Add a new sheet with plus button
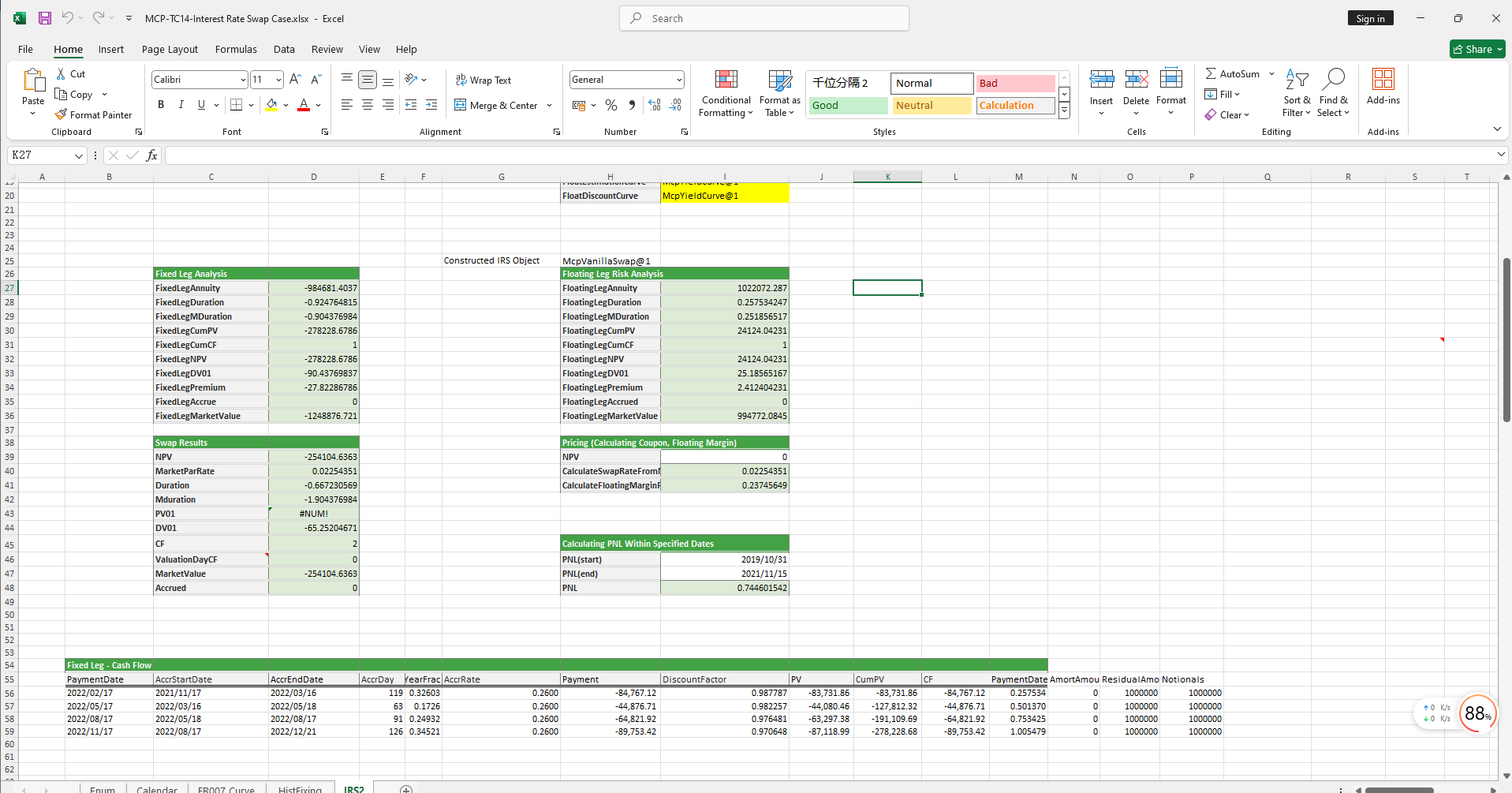 [x=405, y=788]
